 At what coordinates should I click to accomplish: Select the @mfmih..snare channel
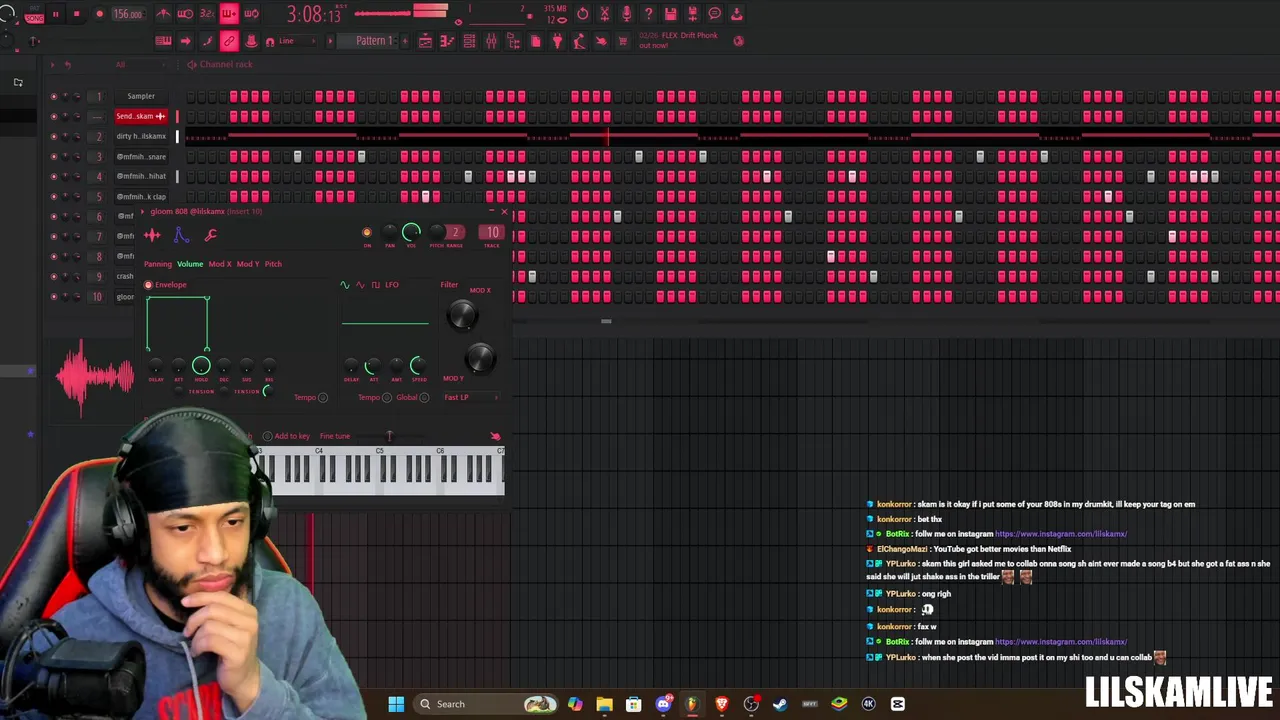141,156
